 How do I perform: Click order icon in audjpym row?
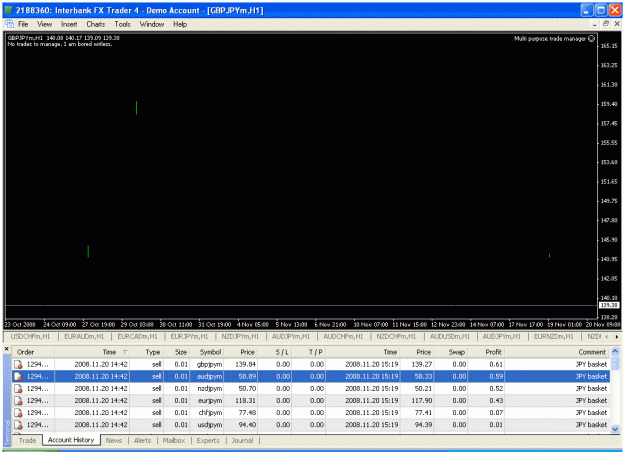pyautogui.click(x=18, y=376)
